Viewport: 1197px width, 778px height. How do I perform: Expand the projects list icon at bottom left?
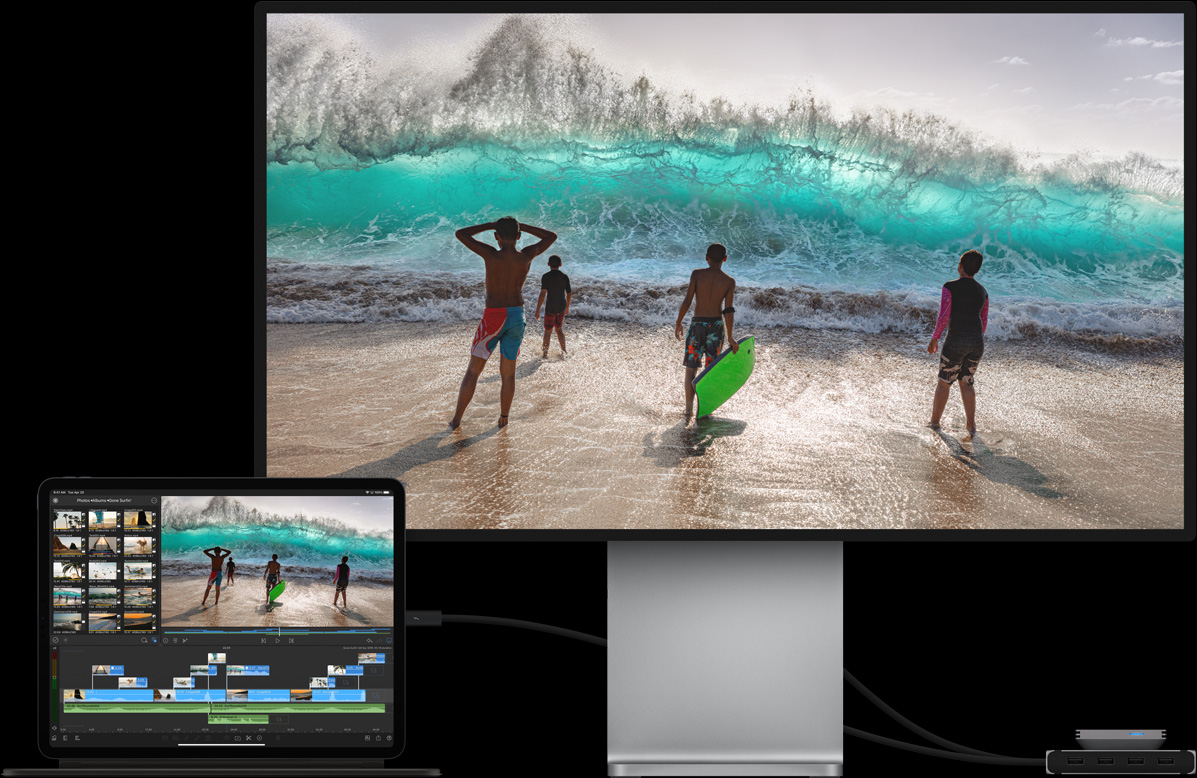55,738
